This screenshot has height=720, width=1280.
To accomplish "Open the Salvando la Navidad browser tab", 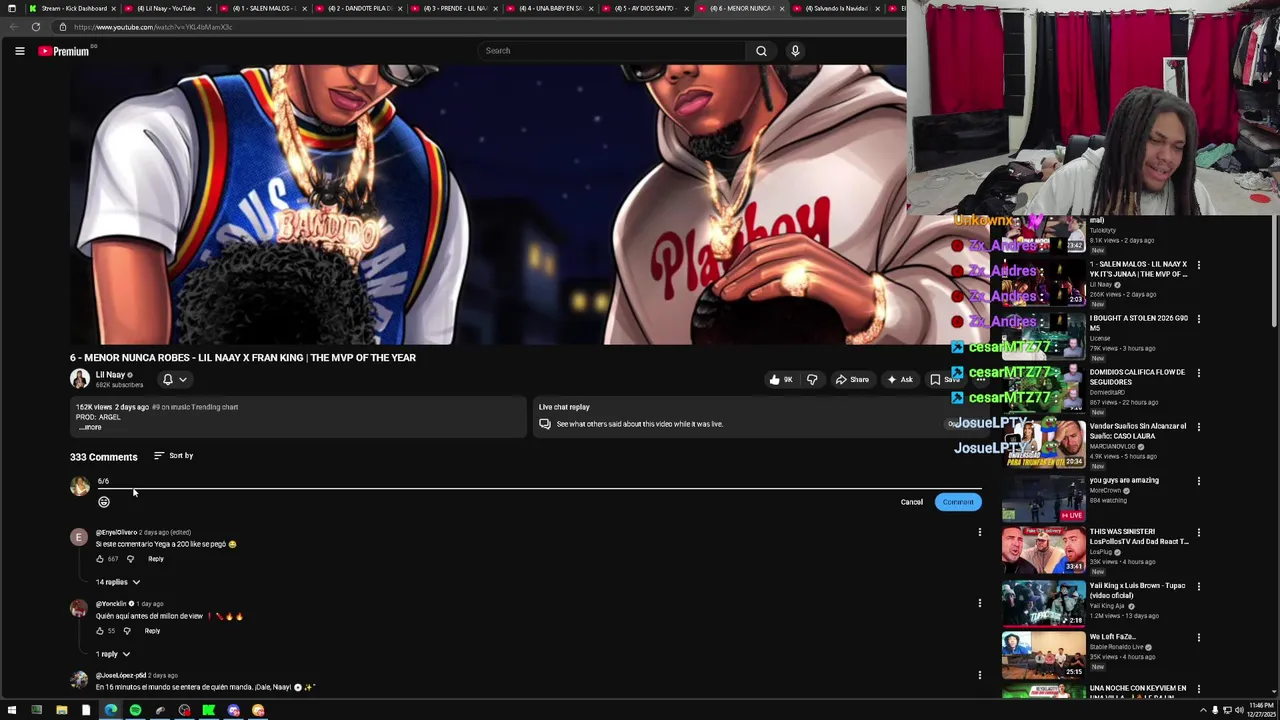I will coord(836,8).
